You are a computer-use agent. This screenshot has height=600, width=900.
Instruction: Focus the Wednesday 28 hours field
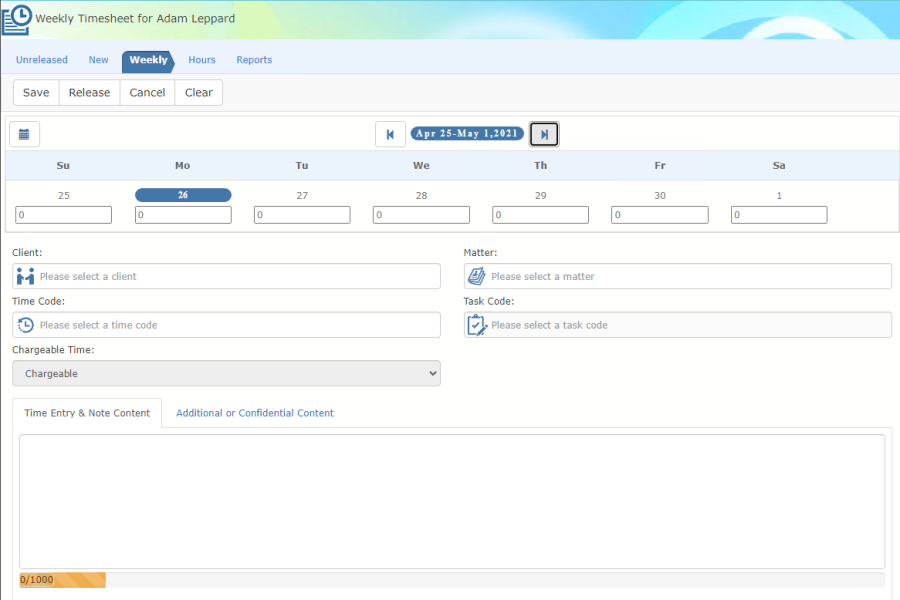pyautogui.click(x=421, y=215)
